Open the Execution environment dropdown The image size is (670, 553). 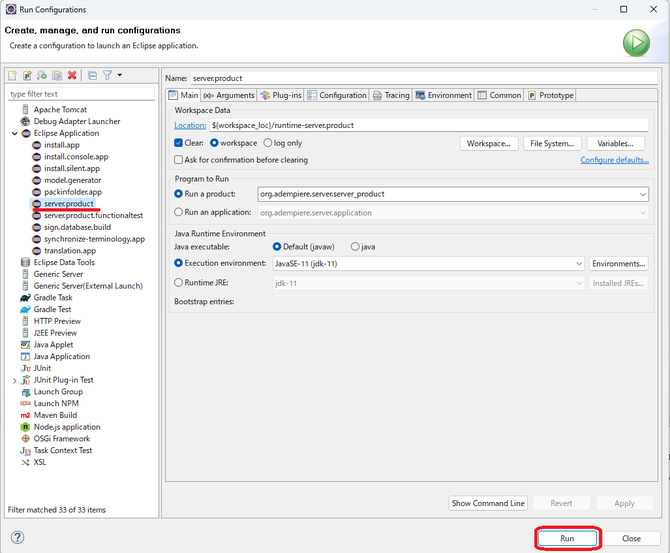[579, 264]
